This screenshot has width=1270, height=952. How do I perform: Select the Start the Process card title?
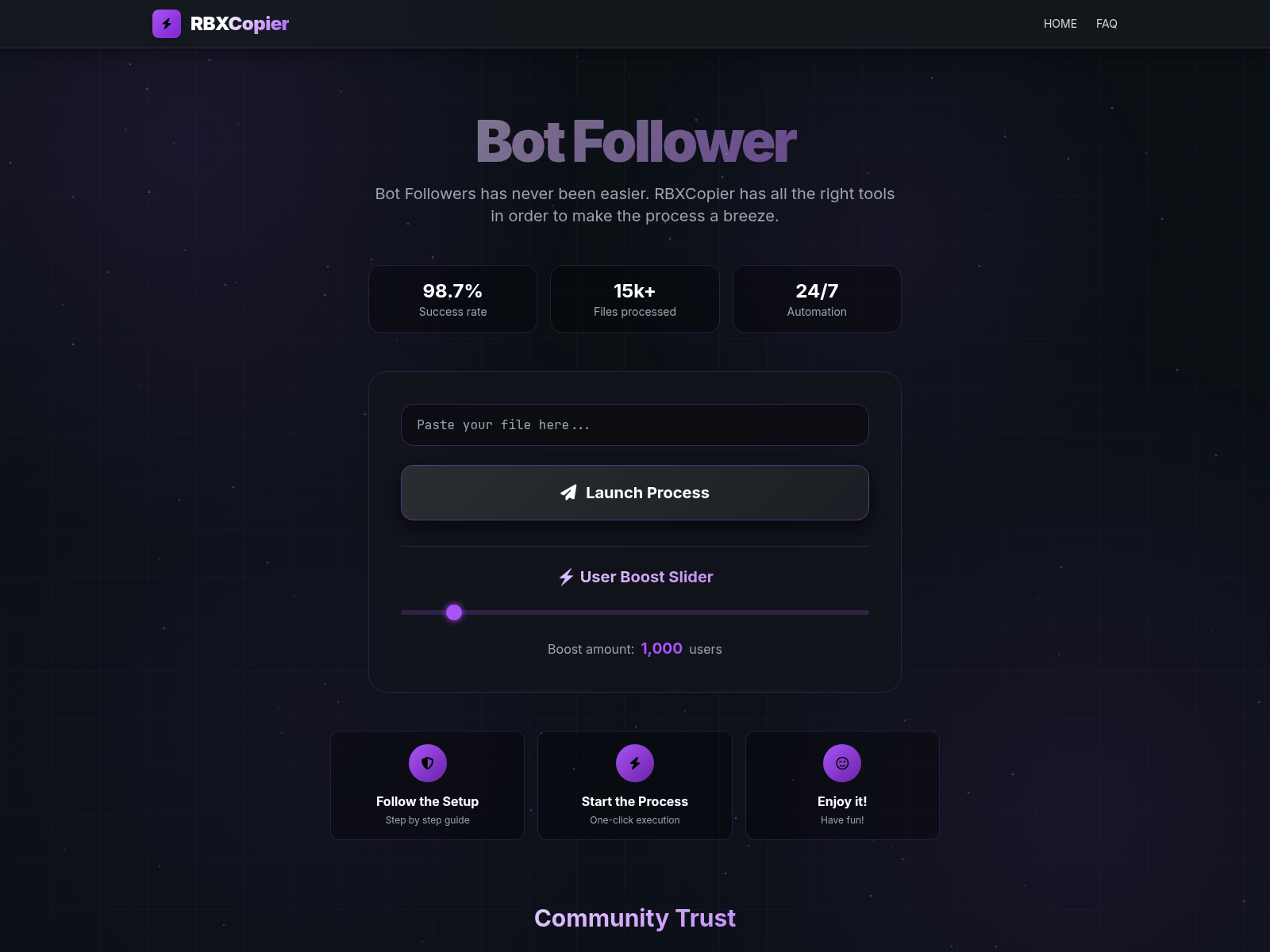[x=635, y=801]
